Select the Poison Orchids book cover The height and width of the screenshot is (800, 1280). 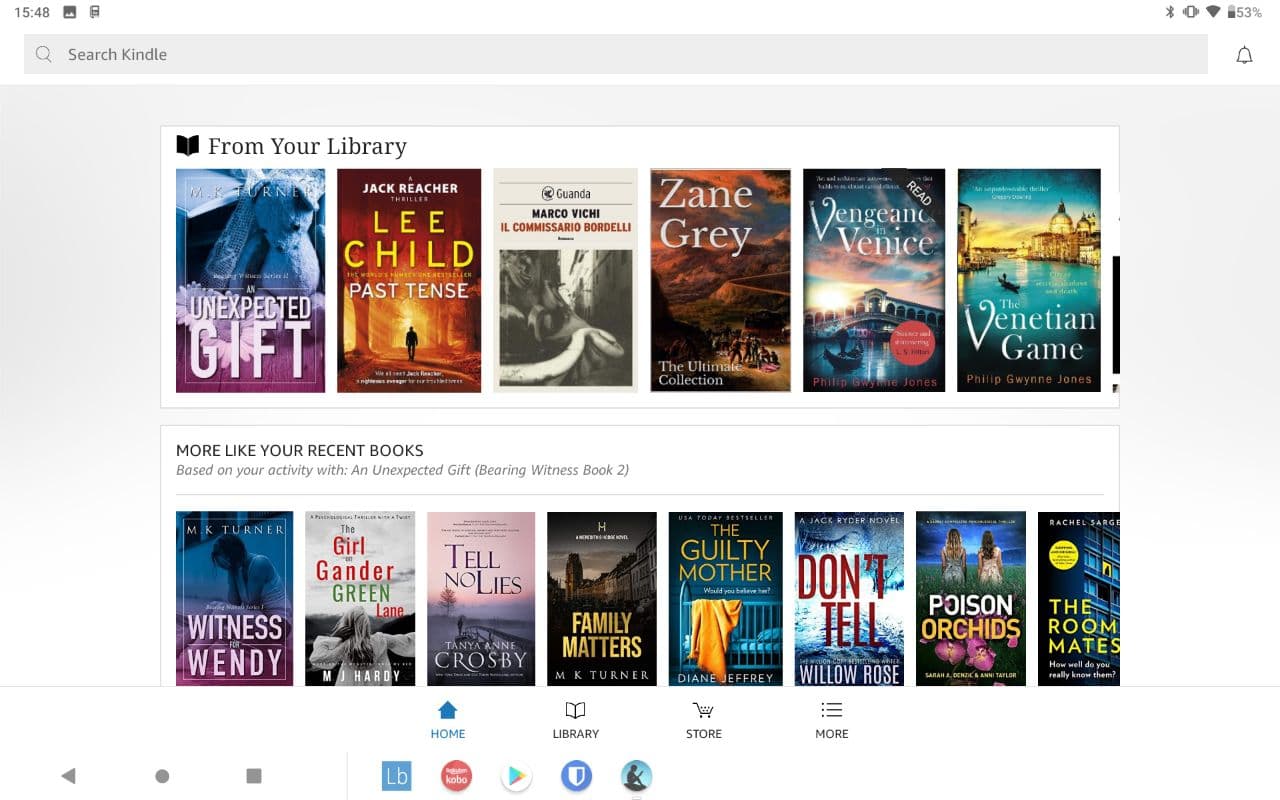tap(971, 598)
